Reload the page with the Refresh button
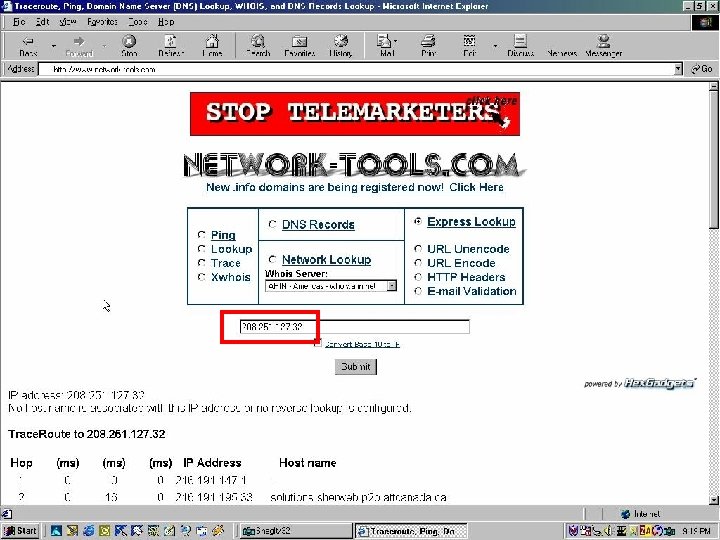 [x=171, y=46]
